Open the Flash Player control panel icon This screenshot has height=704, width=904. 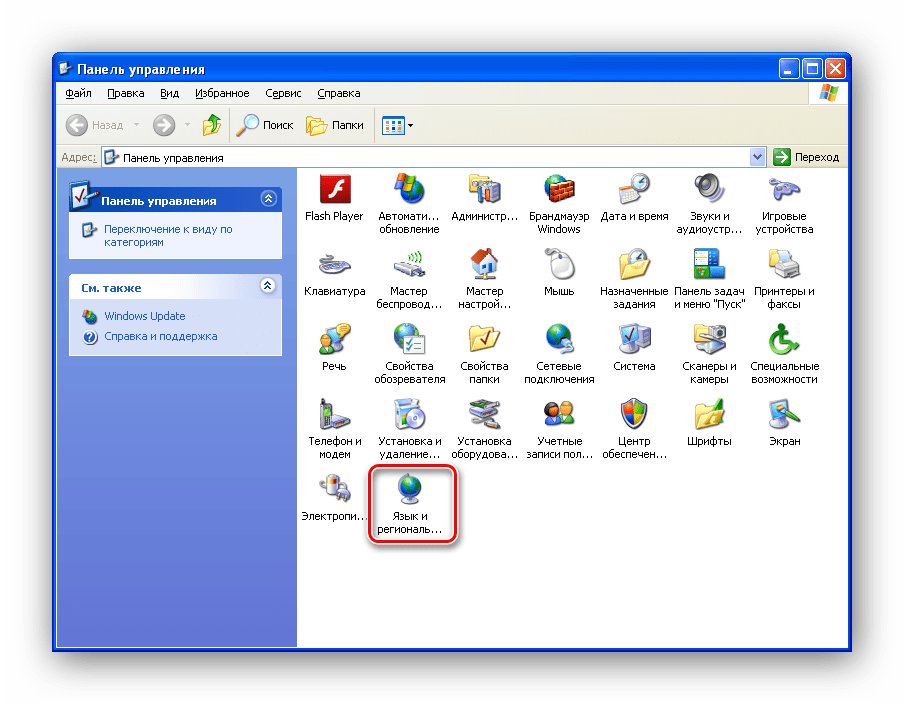click(x=334, y=190)
